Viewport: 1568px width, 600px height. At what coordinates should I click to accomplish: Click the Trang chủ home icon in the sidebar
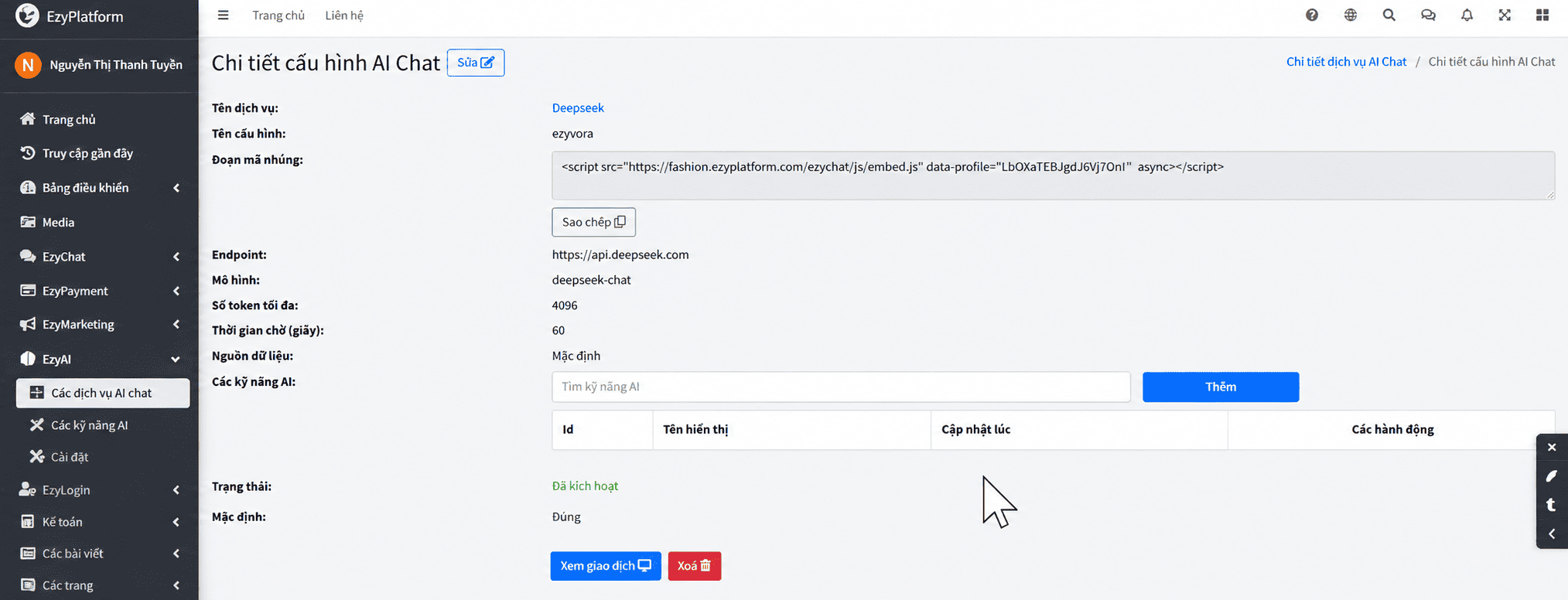[28, 119]
